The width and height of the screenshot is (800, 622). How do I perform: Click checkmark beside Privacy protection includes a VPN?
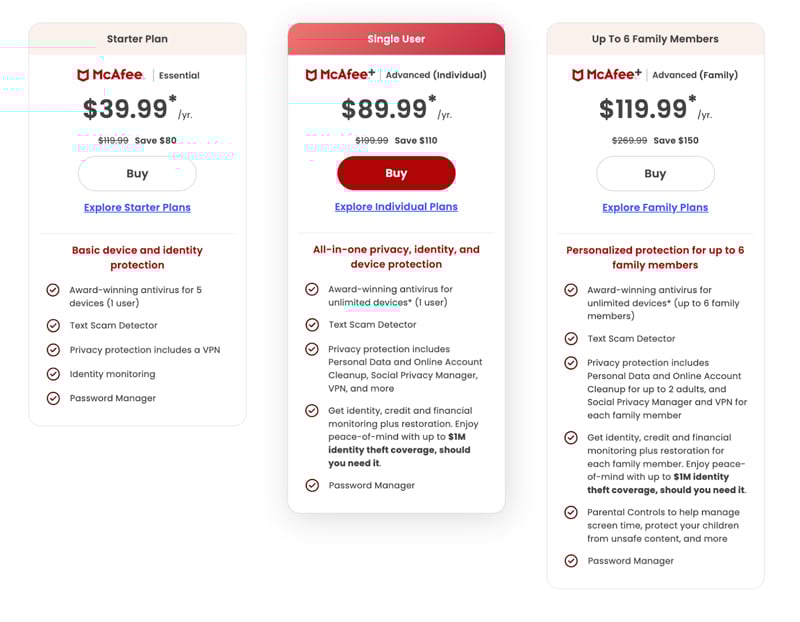click(x=53, y=350)
